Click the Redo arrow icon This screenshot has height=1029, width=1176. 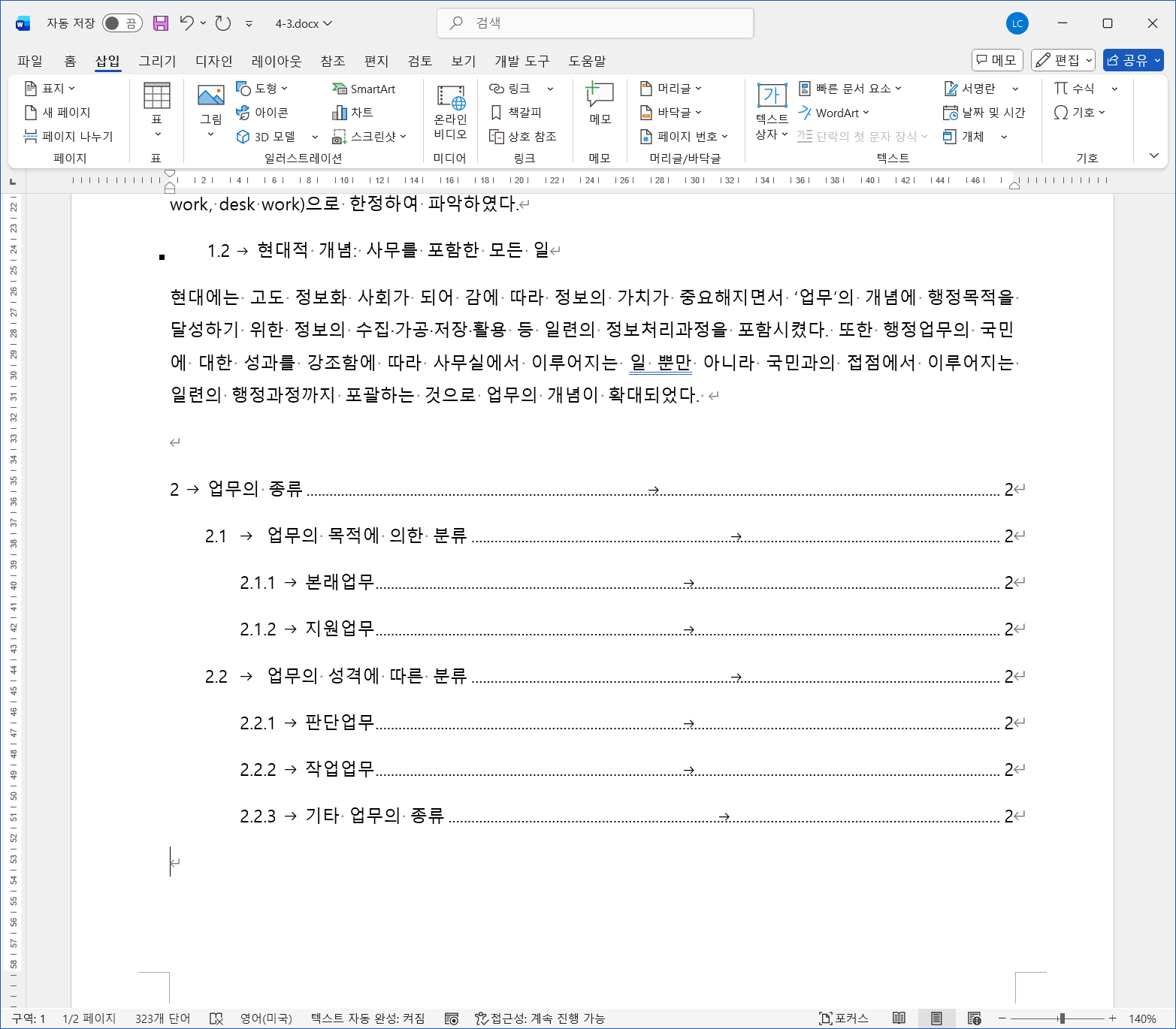point(223,23)
